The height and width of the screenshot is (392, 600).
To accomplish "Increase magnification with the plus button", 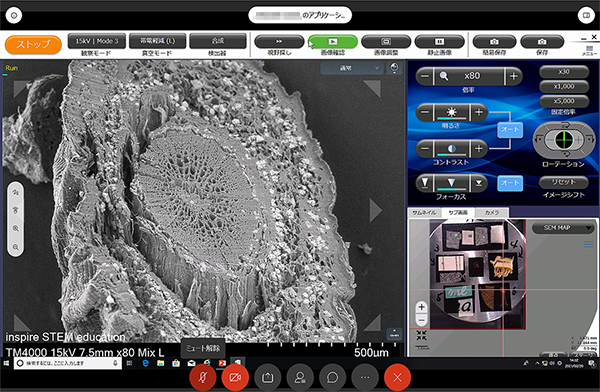I will click(x=514, y=76).
